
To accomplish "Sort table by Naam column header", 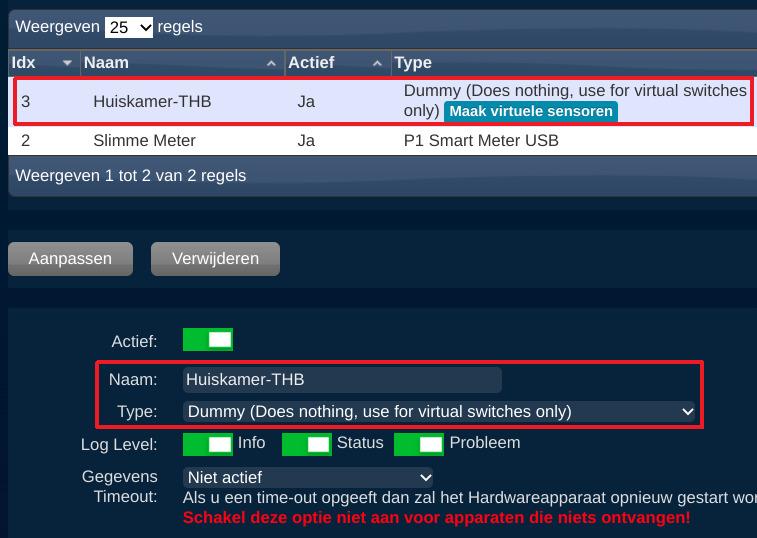I will (182, 63).
